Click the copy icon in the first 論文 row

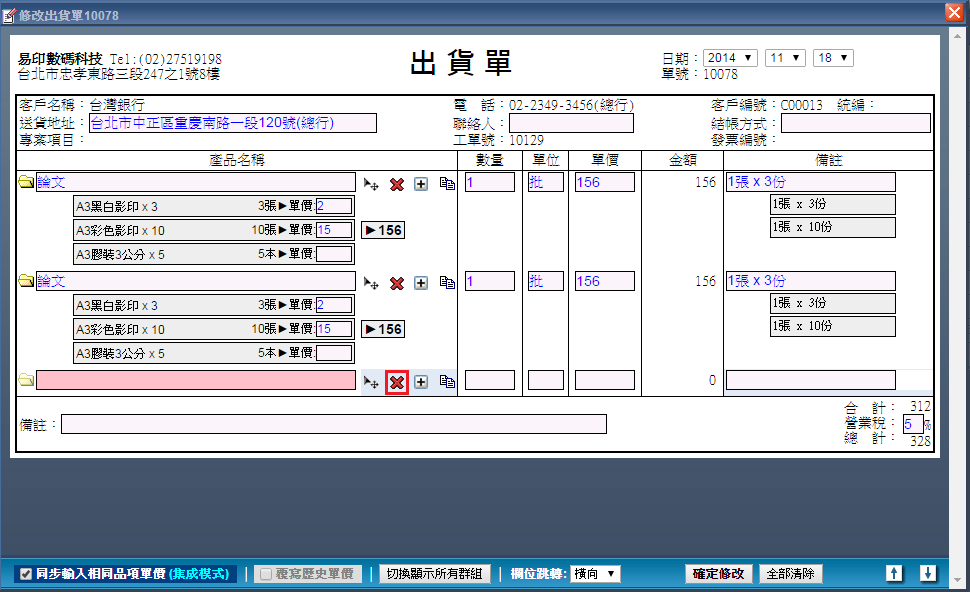[x=447, y=184]
